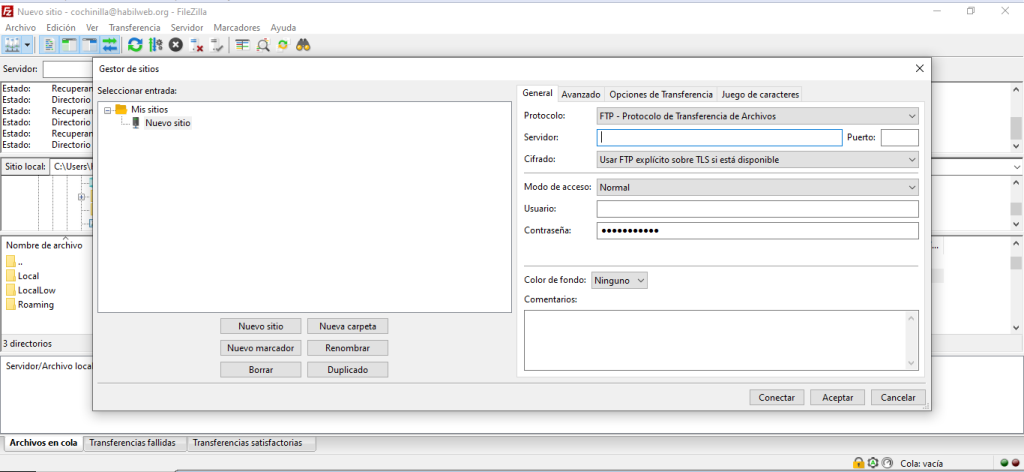Viewport: 1024px width, 472px height.
Task: Switch to the Avanzado tab
Action: pyautogui.click(x=581, y=95)
